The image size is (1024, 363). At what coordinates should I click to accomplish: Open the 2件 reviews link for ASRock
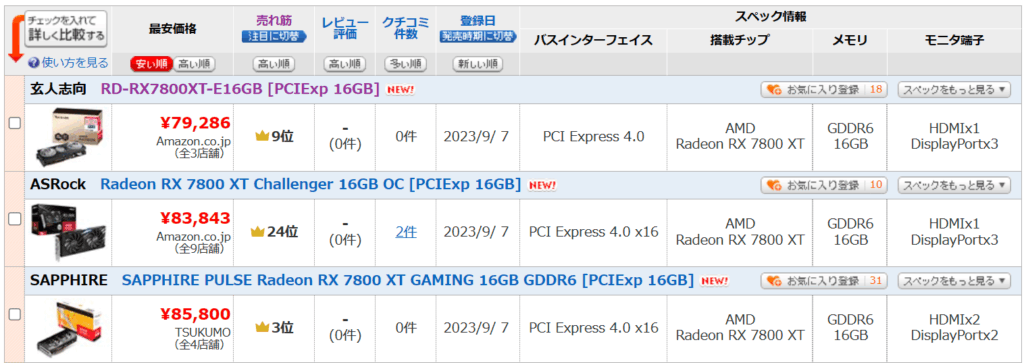pos(405,232)
